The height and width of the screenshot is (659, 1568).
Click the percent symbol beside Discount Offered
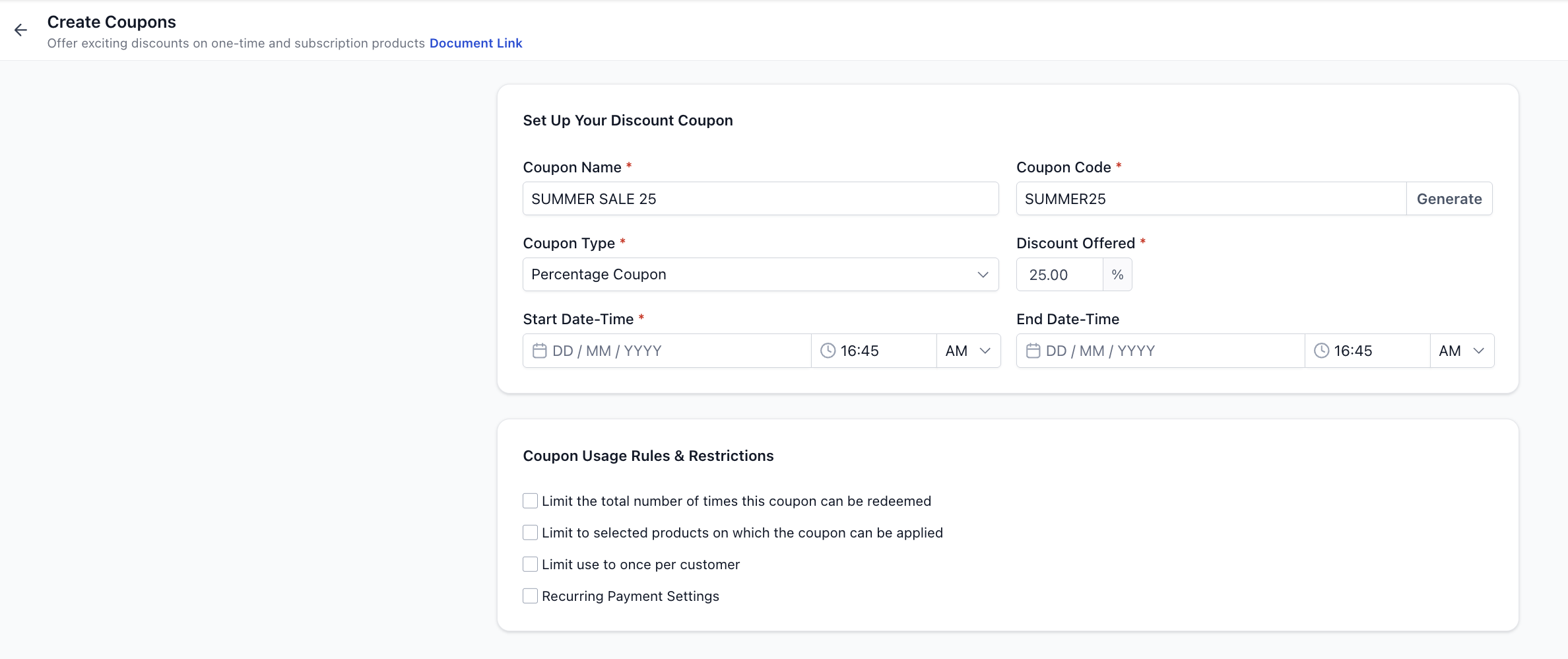click(1117, 275)
